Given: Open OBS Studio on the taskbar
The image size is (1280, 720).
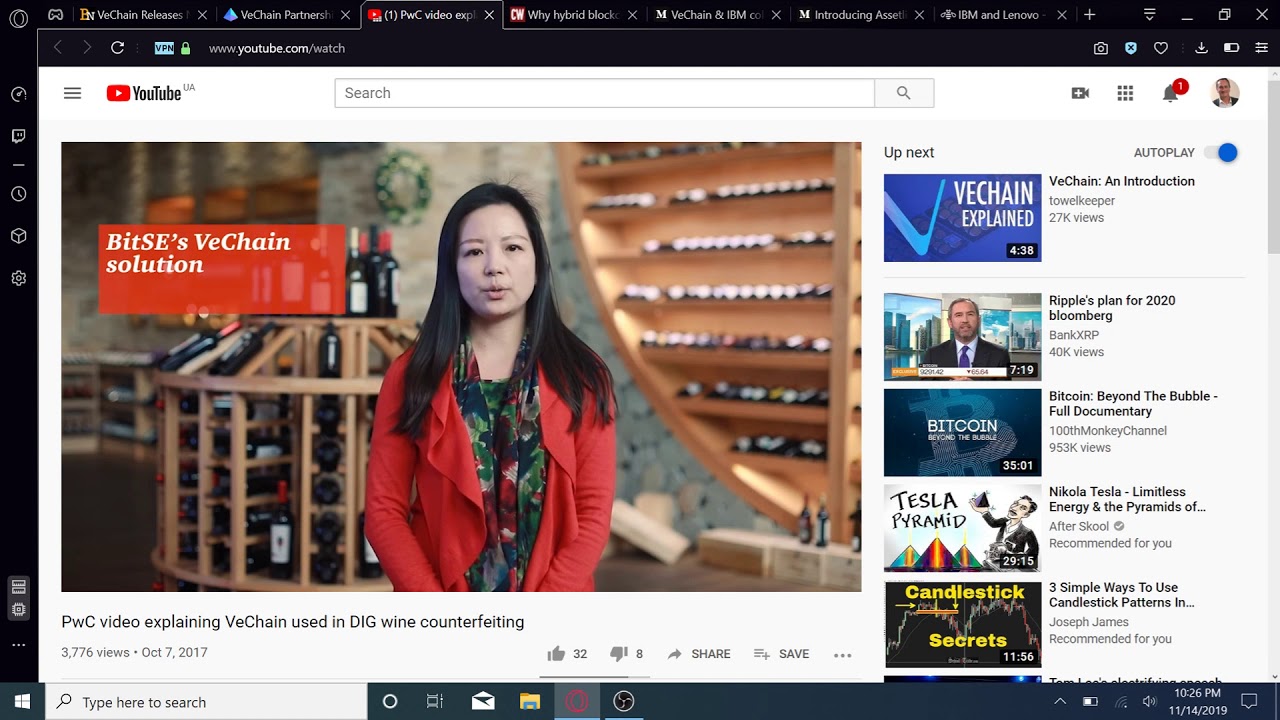Looking at the screenshot, I should point(624,702).
